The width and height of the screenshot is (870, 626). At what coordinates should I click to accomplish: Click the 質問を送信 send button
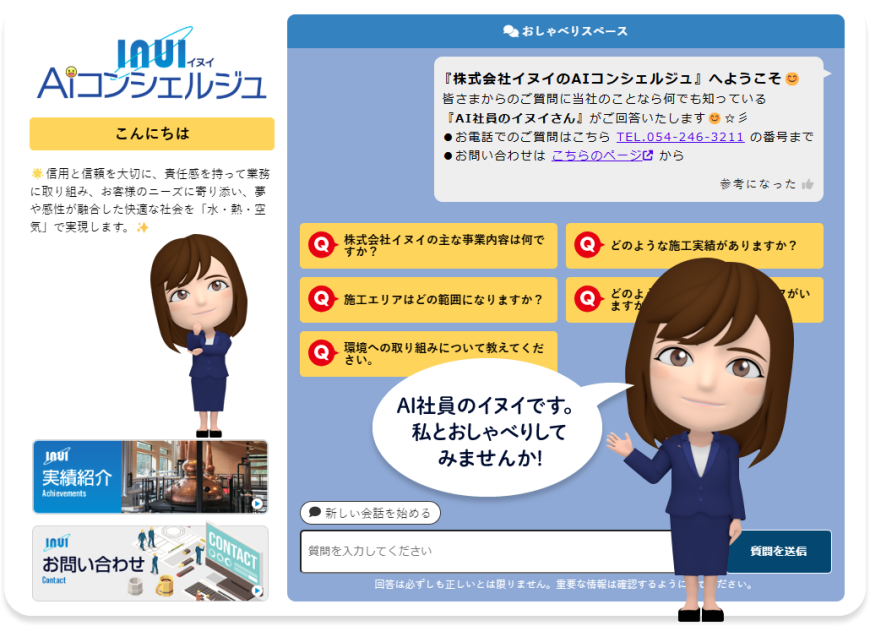coord(778,551)
